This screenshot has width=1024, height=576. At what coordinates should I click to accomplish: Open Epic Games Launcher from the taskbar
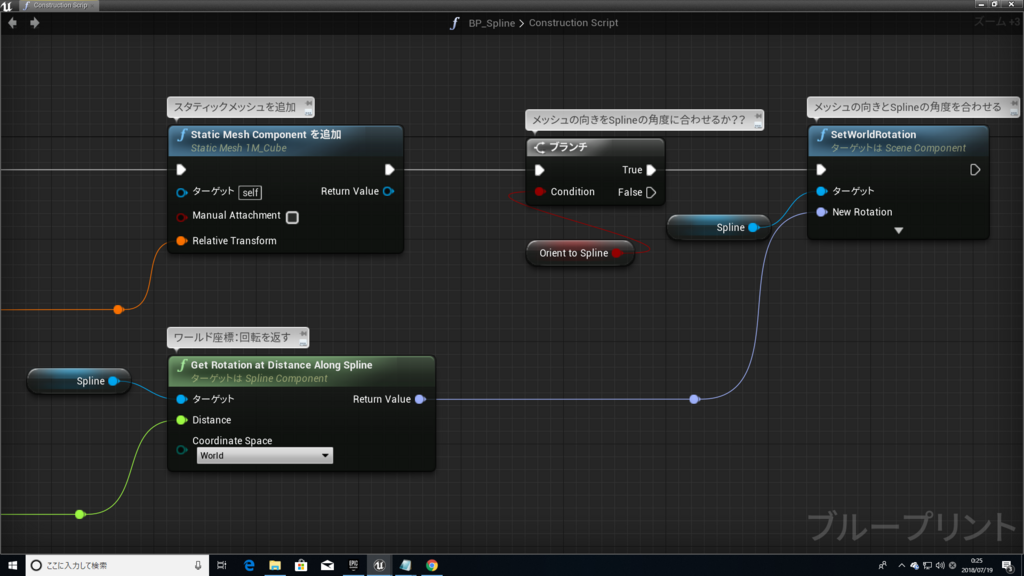pyautogui.click(x=353, y=566)
